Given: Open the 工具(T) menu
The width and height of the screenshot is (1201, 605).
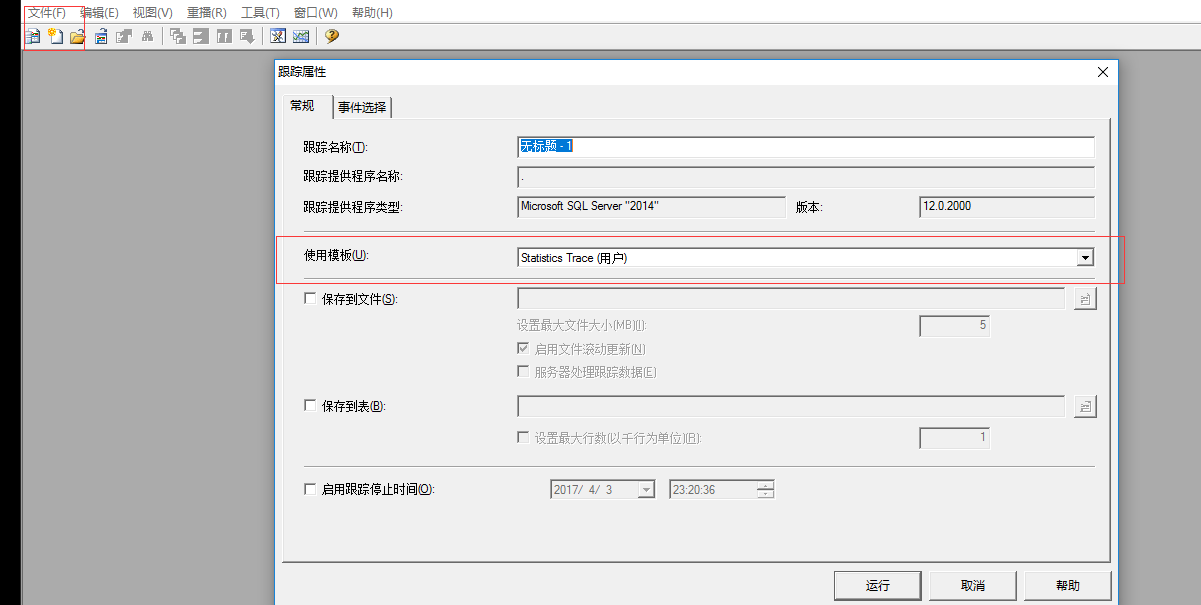Looking at the screenshot, I should (x=260, y=13).
